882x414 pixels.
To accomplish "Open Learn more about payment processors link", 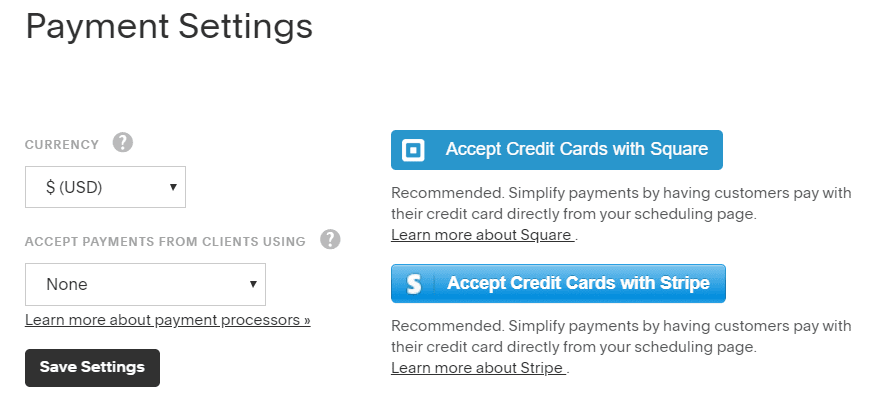I will pyautogui.click(x=168, y=320).
